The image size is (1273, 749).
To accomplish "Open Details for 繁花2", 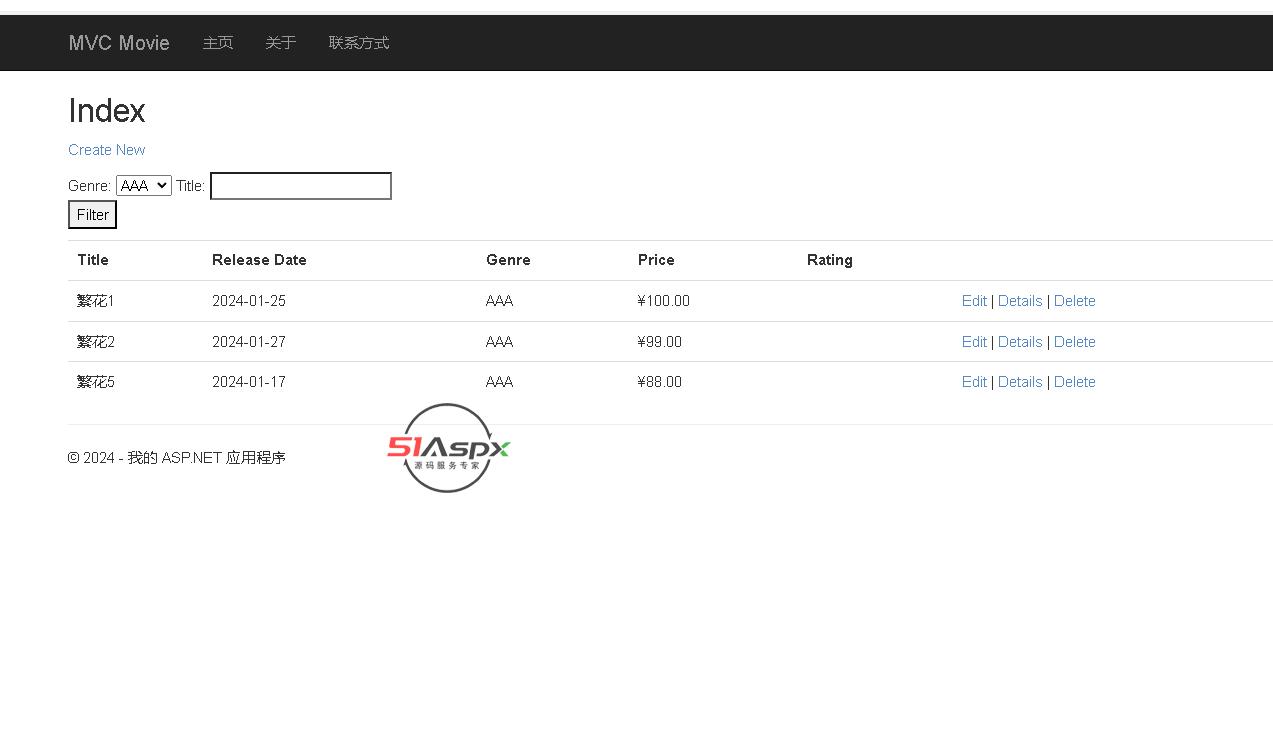I will [x=1019, y=342].
